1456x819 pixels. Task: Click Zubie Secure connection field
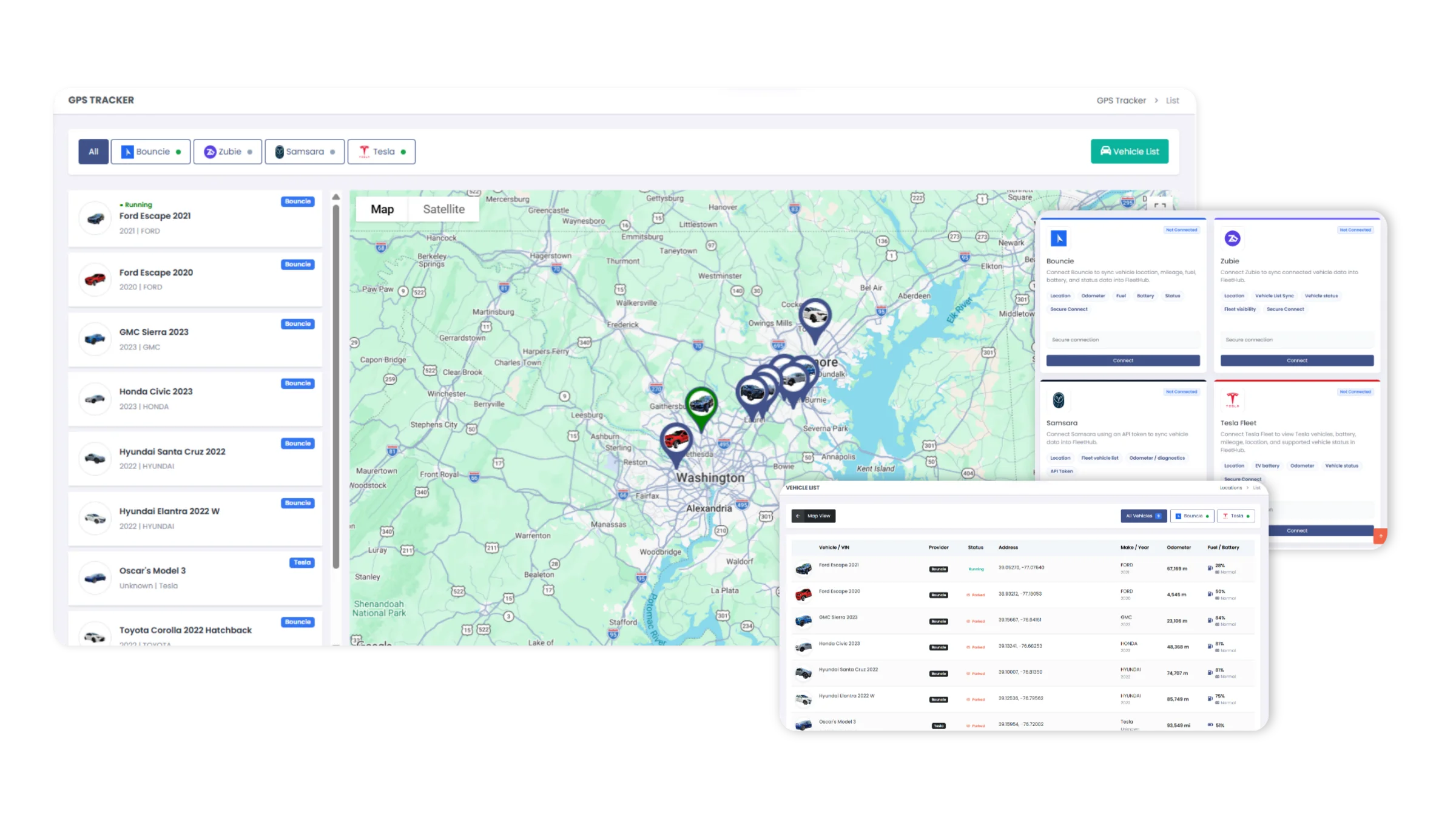pyautogui.click(x=1297, y=340)
